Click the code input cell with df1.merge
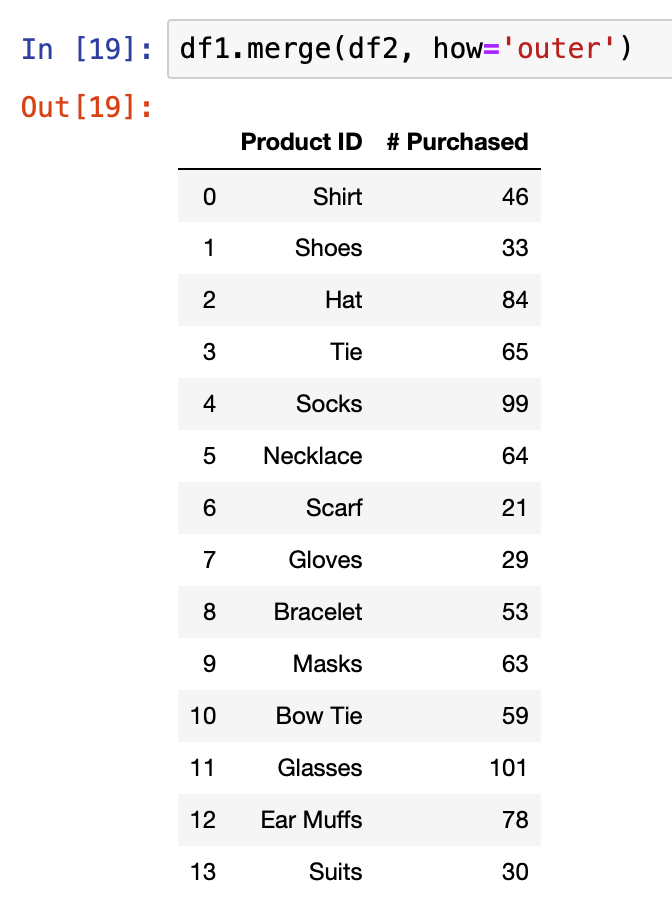 pos(420,49)
